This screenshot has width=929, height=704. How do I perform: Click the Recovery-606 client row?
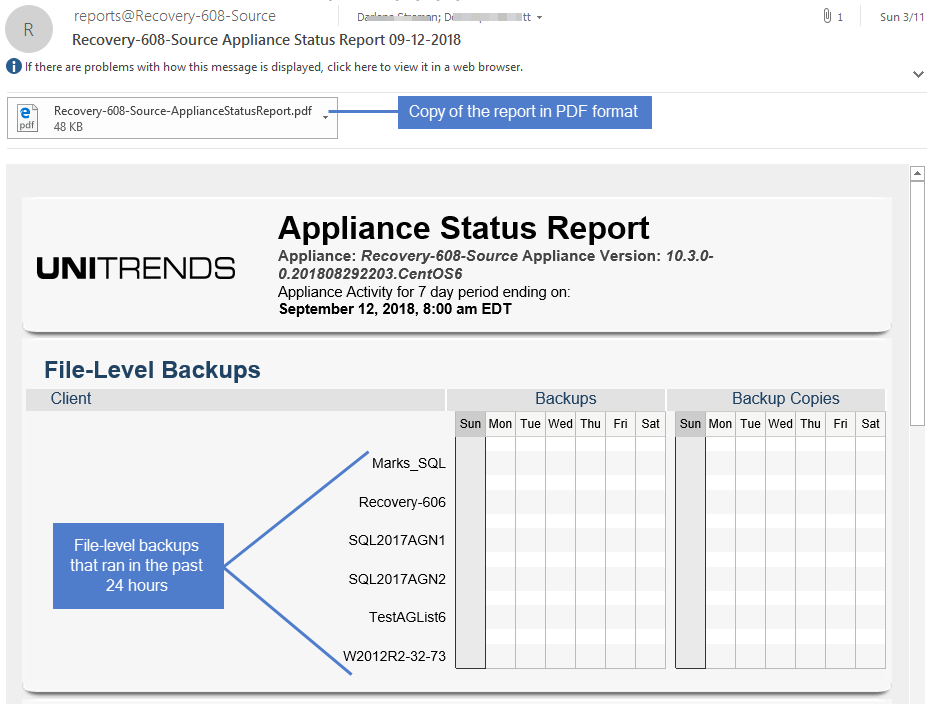point(402,502)
